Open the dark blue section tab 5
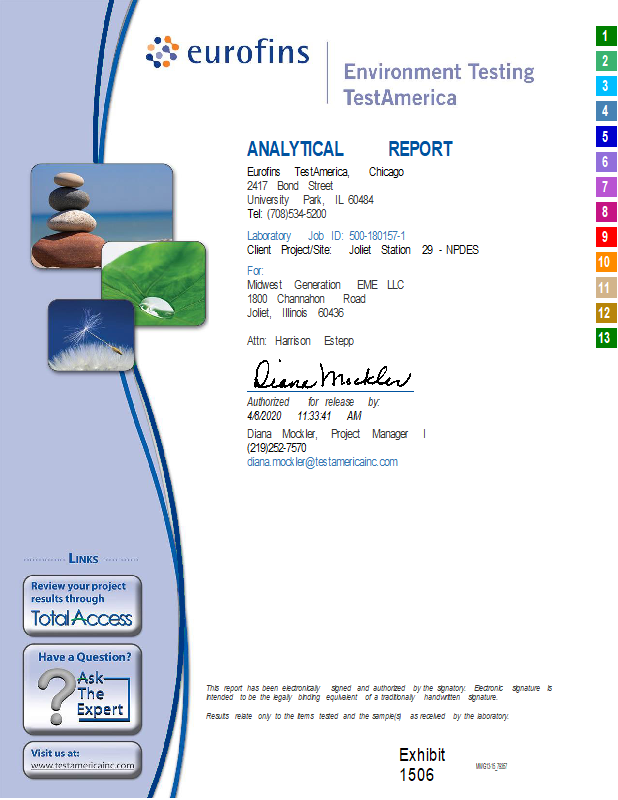 605,136
